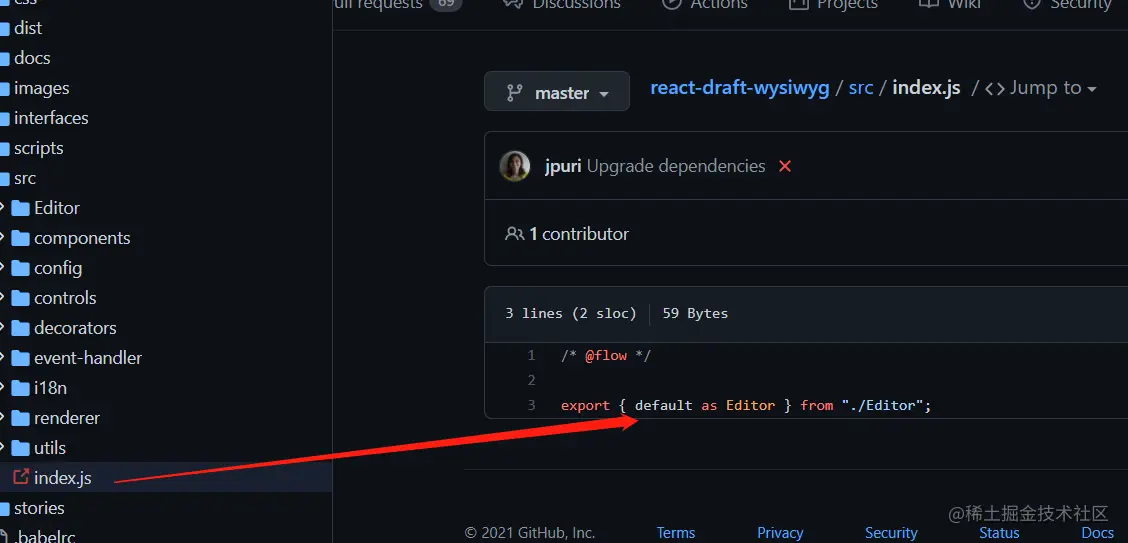Screen dimensions: 1128x543
Task: Open Pull requests tab
Action: 398,4
